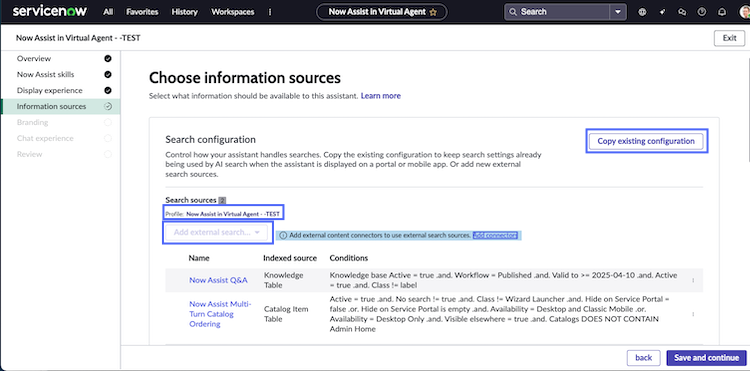Click Copy existing configuration button
Viewport: 750px width, 371px height.
click(646, 141)
